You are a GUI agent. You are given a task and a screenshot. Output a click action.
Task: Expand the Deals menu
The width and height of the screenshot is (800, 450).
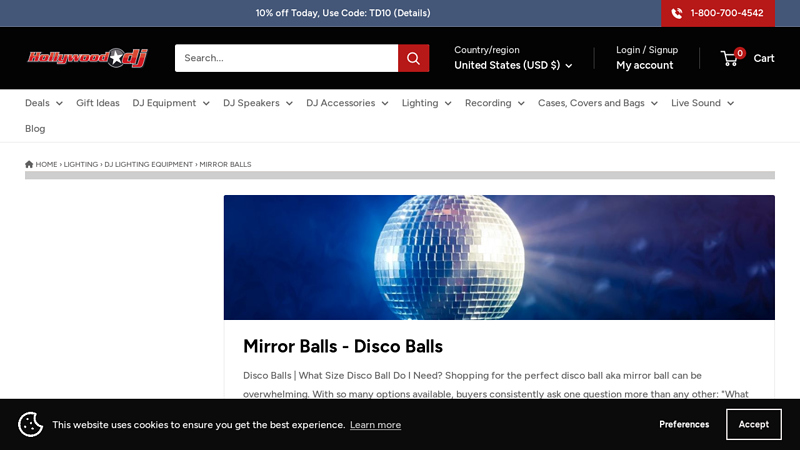point(44,103)
